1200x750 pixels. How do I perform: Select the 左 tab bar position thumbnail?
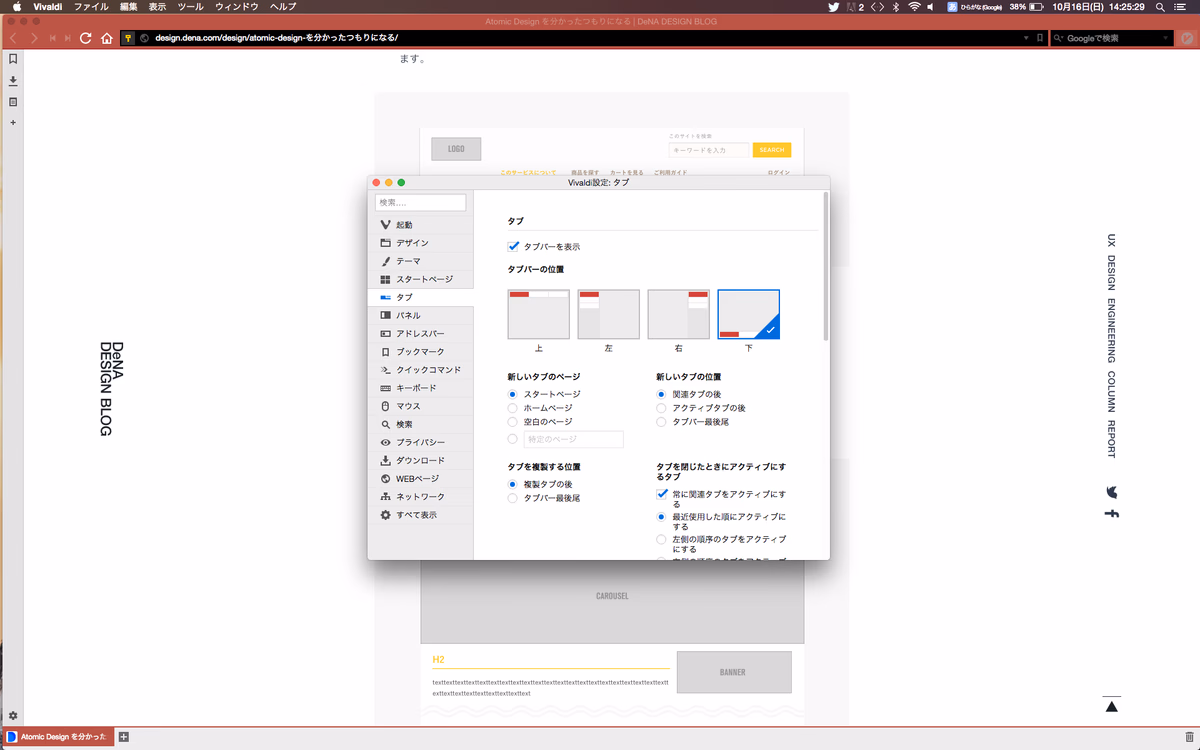[x=608, y=315]
